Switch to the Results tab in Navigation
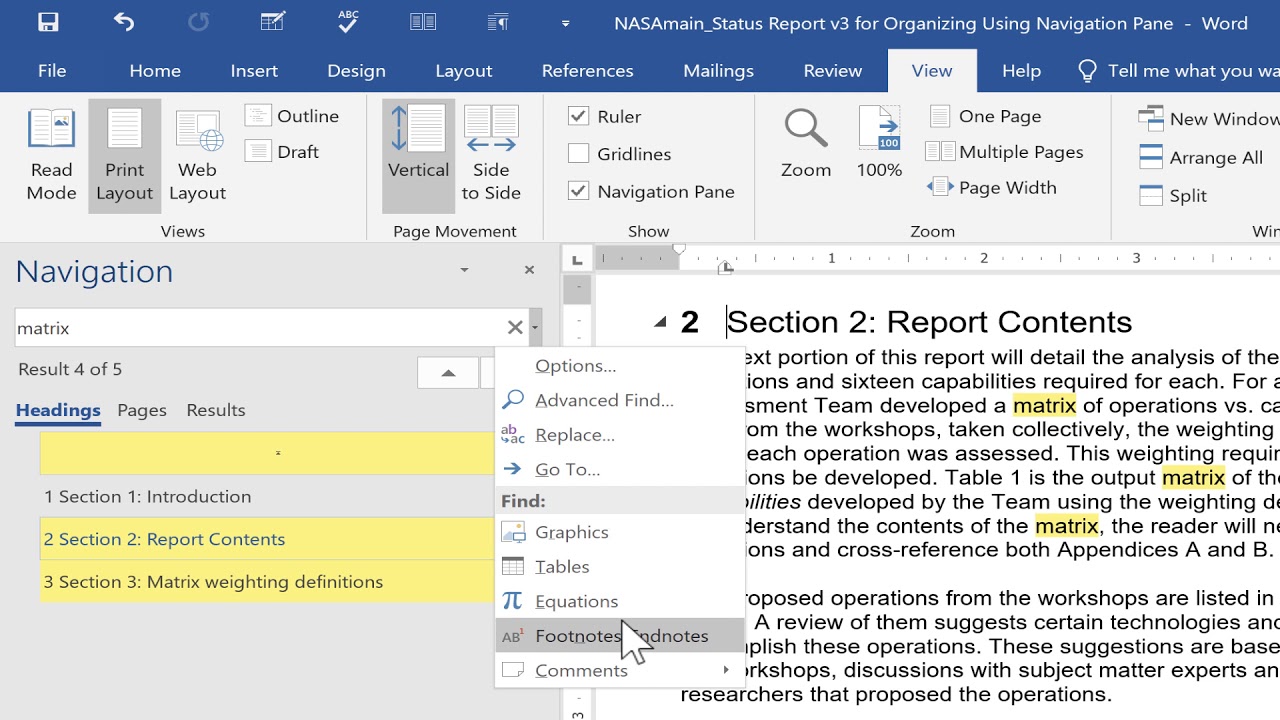 pyautogui.click(x=215, y=410)
